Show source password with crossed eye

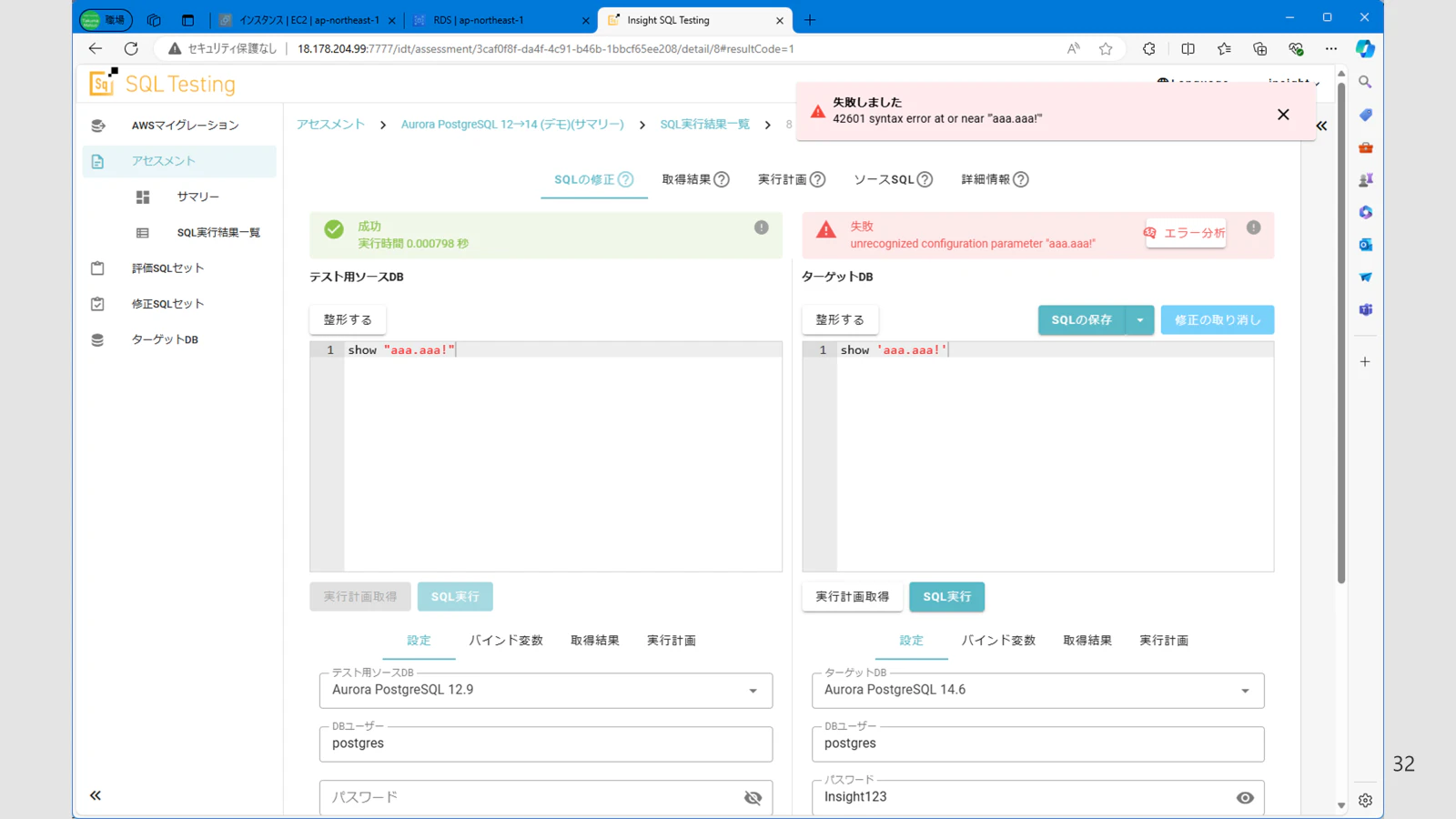coord(753,798)
